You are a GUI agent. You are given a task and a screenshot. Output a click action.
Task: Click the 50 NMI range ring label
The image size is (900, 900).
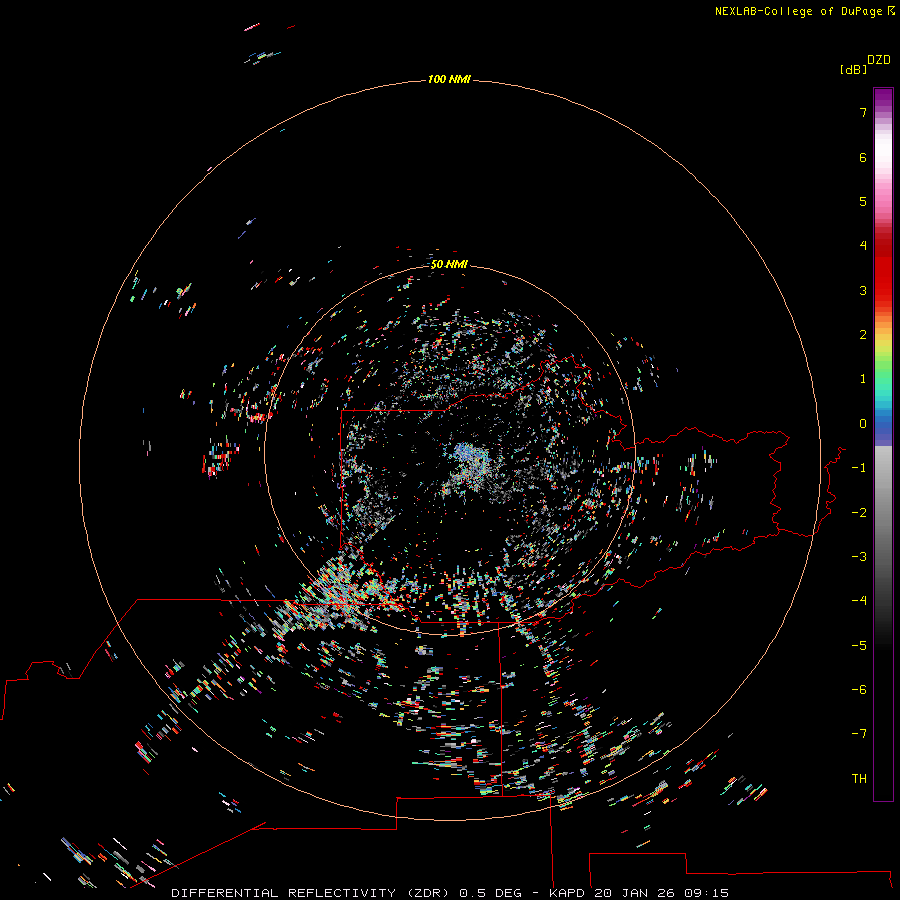(x=449, y=264)
